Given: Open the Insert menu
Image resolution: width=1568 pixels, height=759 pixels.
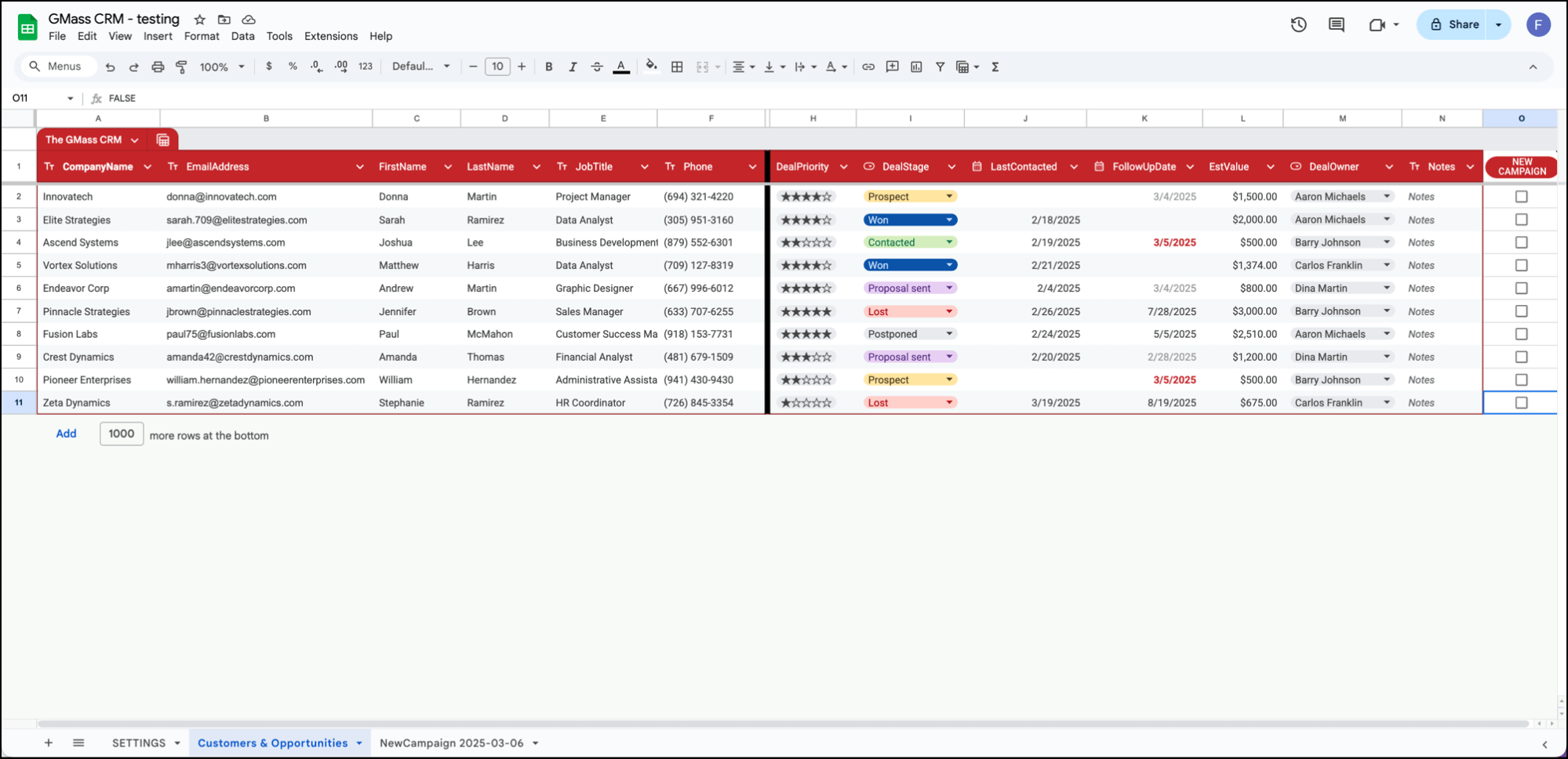Looking at the screenshot, I should [158, 36].
